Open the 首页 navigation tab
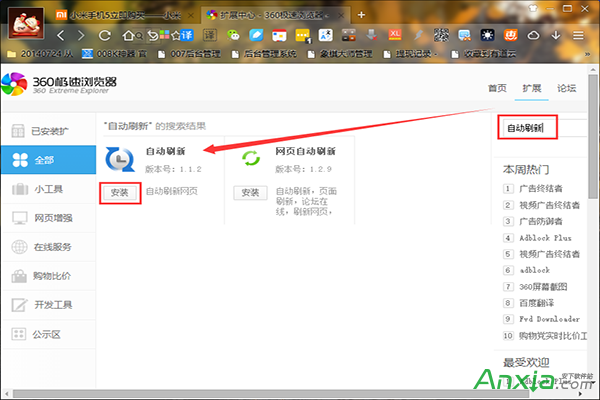600x400 pixels. 497,88
